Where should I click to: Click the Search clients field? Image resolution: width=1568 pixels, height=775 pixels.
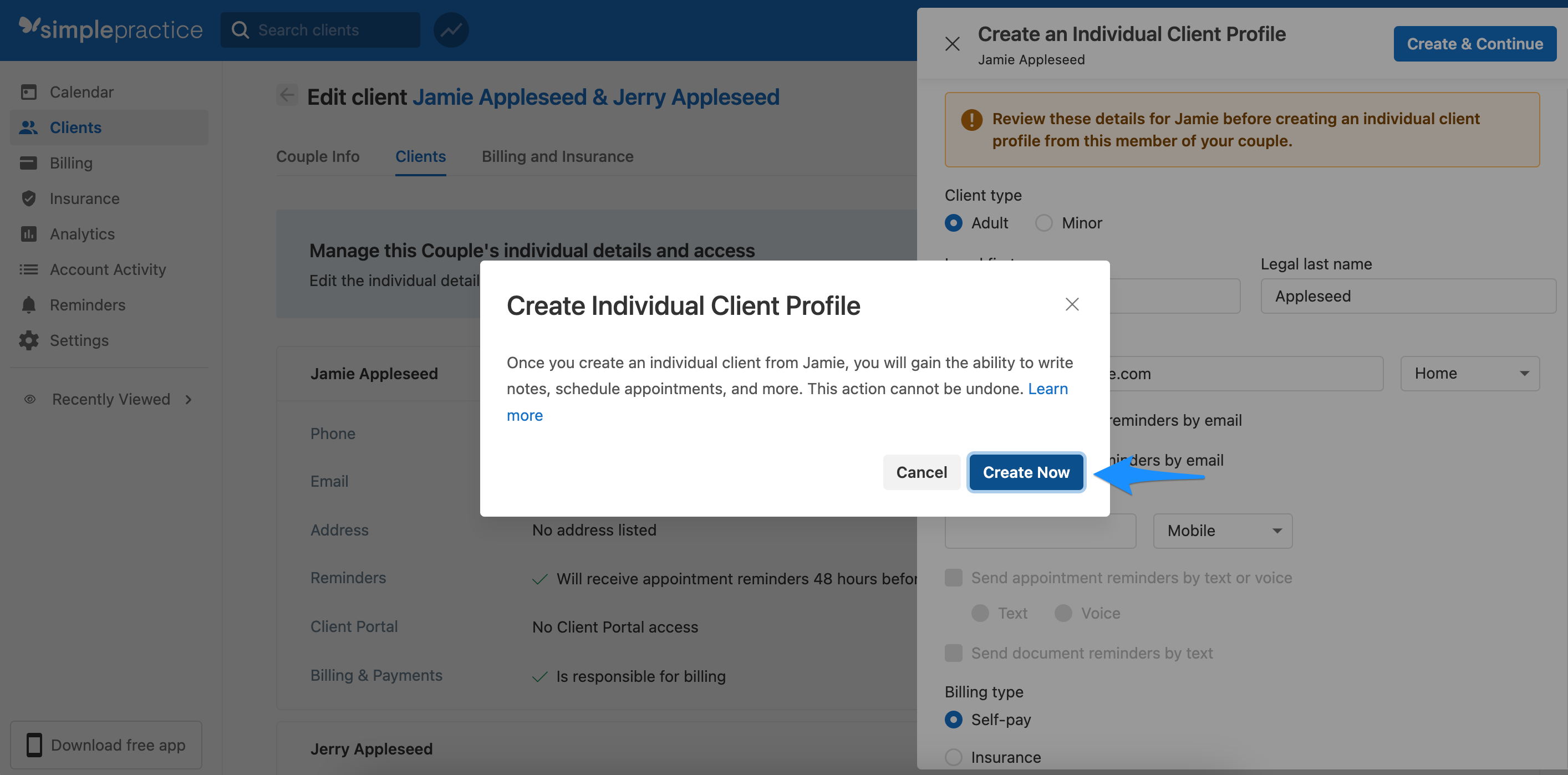pyautogui.click(x=320, y=30)
